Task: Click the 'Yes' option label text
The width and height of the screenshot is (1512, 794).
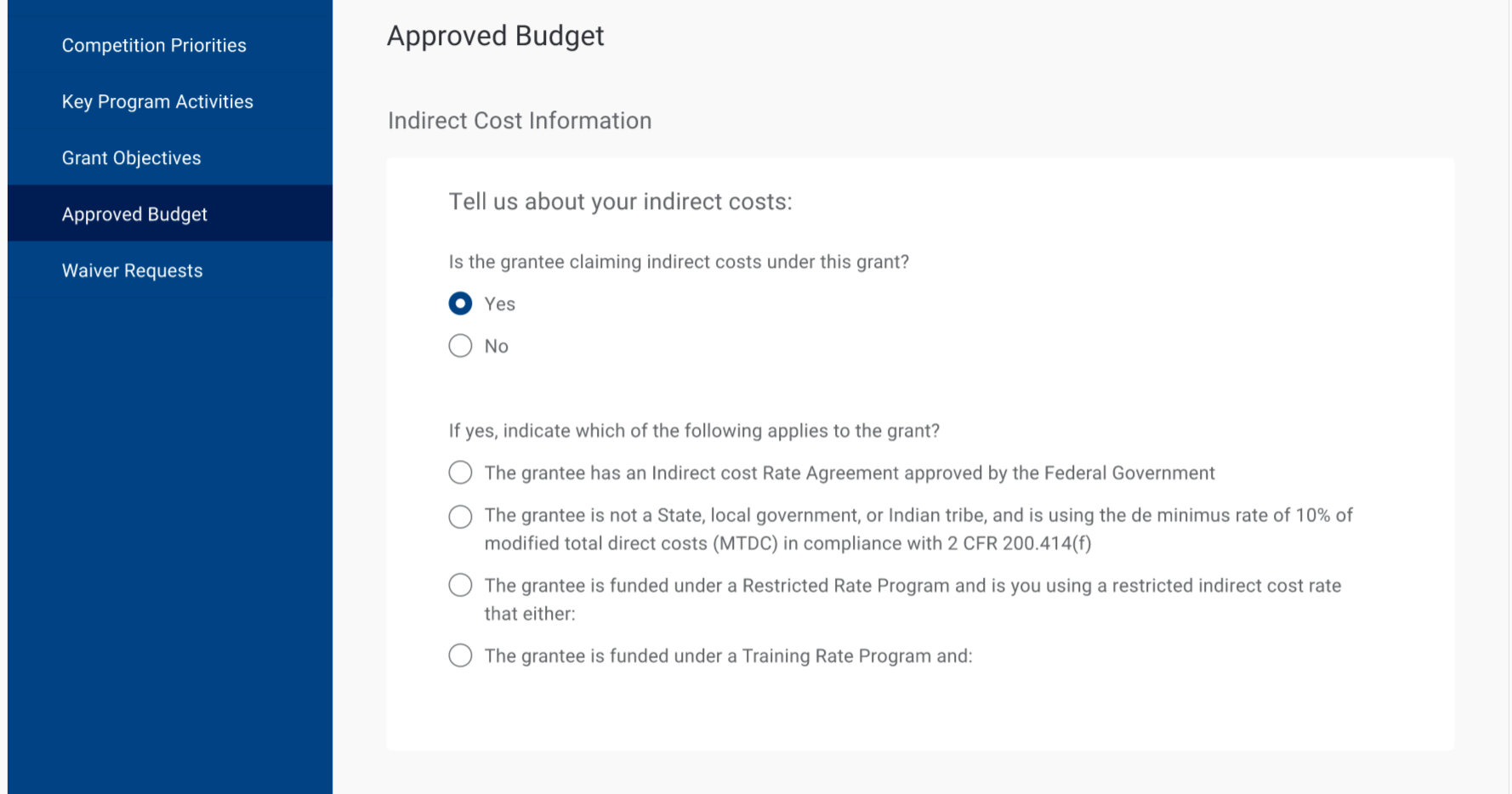Action: (x=500, y=304)
